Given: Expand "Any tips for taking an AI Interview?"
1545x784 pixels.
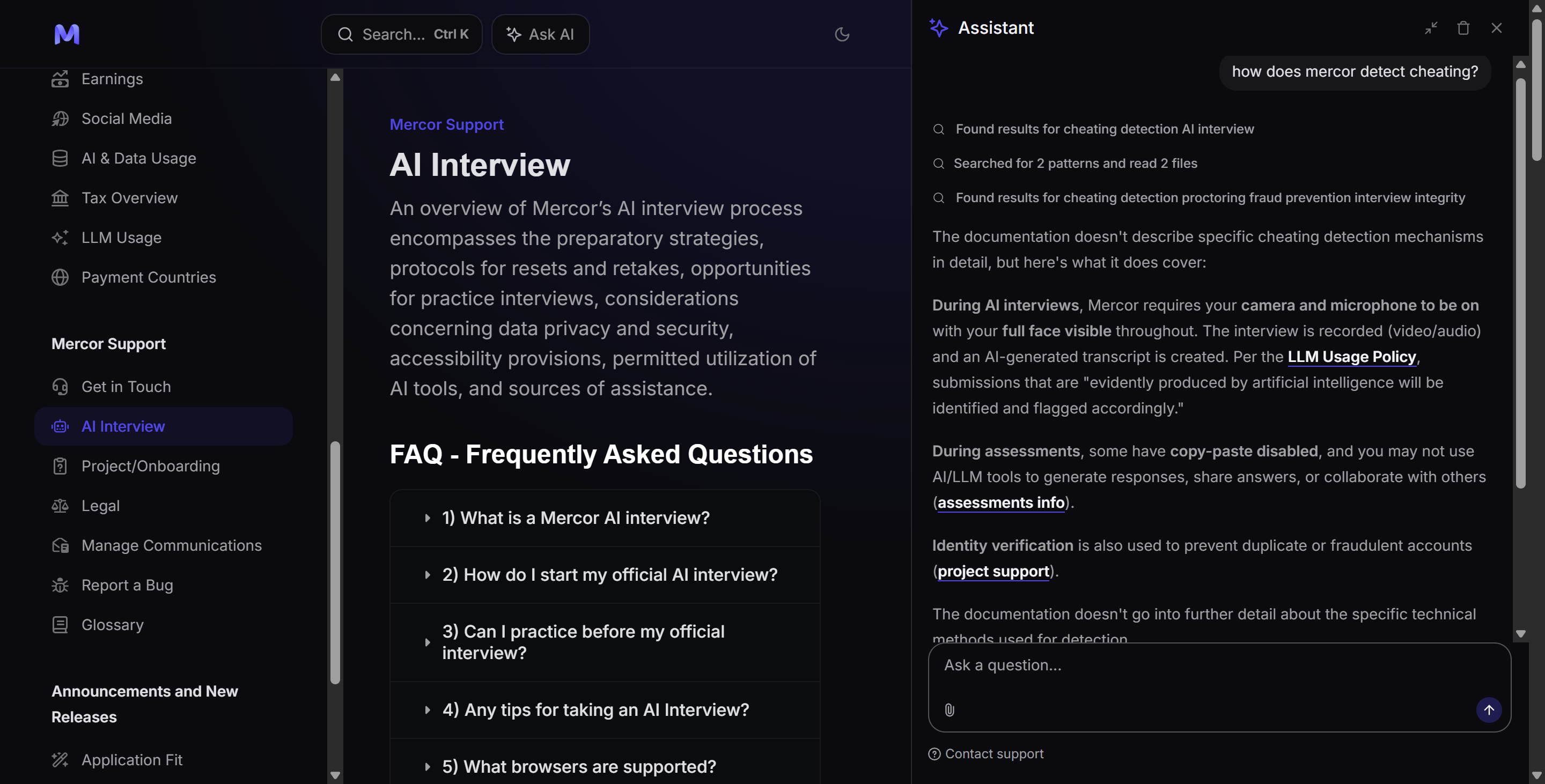Looking at the screenshot, I should click(595, 709).
